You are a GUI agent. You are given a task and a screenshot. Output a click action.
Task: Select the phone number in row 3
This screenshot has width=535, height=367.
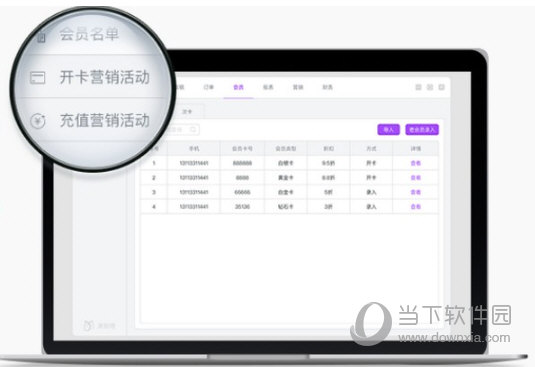[194, 192]
